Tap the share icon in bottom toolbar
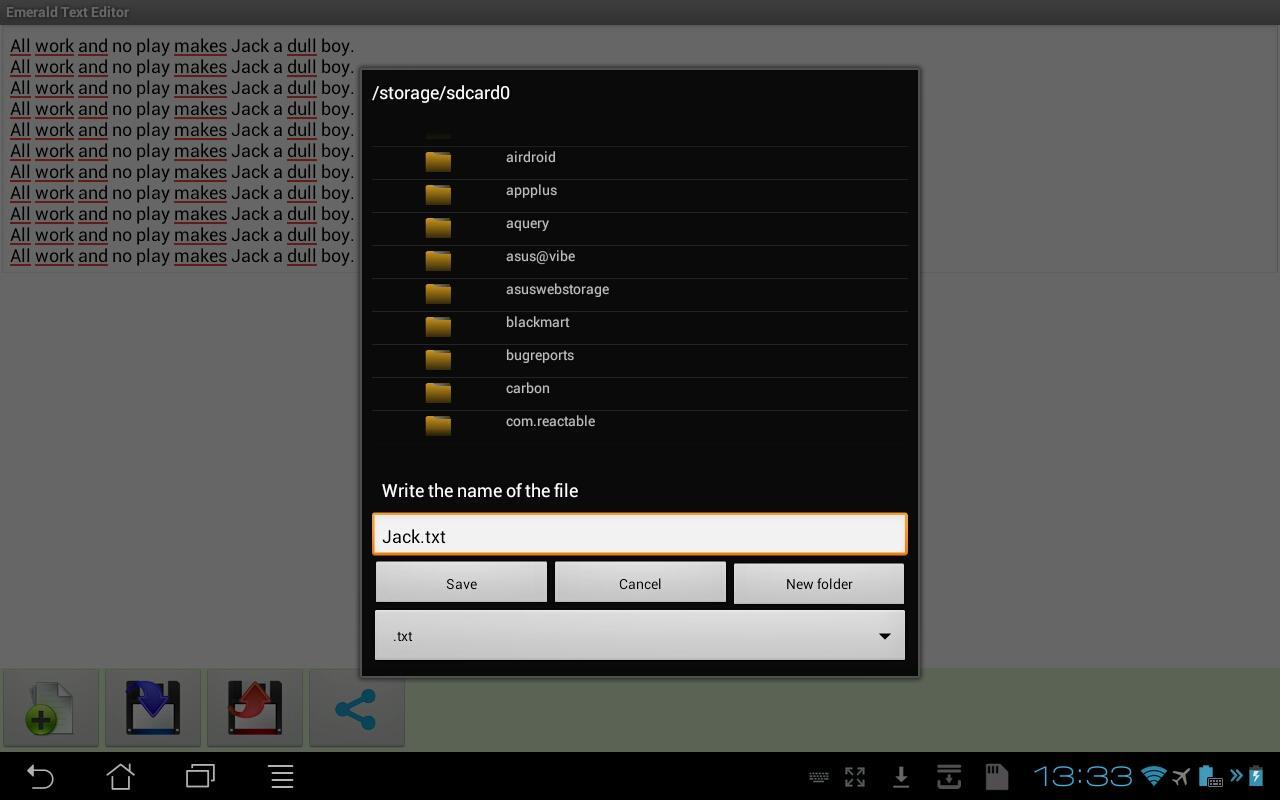The image size is (1280, 800). click(357, 708)
